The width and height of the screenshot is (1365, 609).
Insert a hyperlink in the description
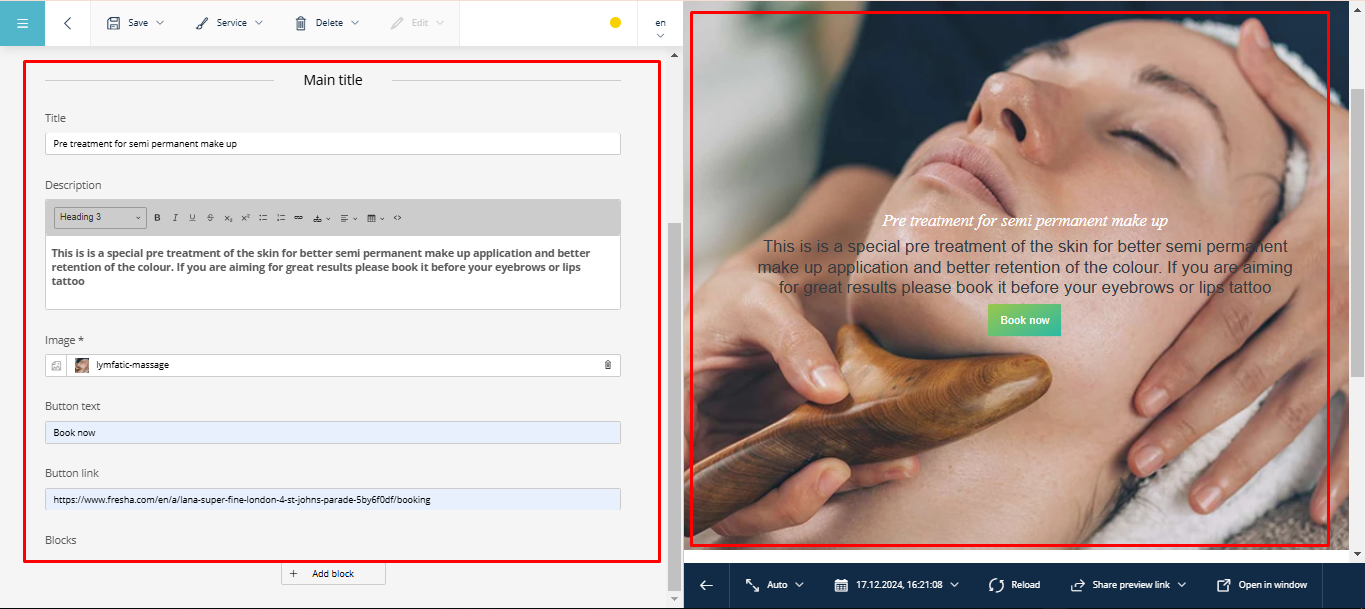(x=298, y=218)
